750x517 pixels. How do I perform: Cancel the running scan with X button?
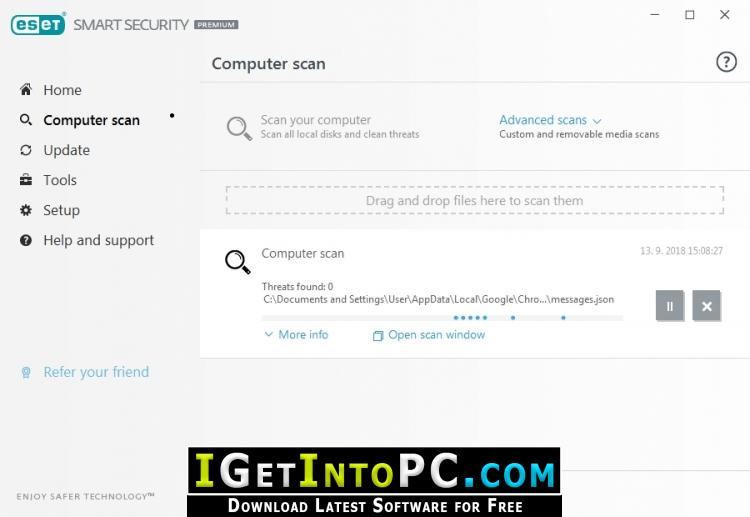coord(706,306)
